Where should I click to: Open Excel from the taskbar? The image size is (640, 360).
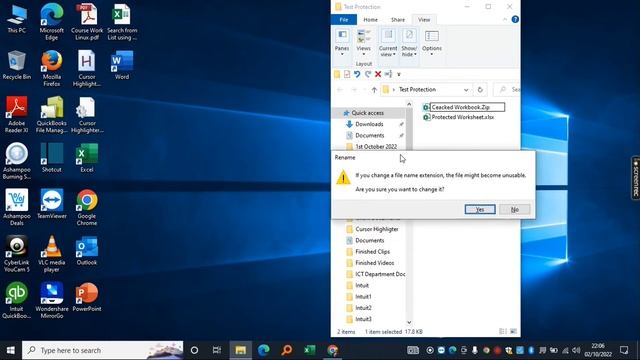[310, 350]
